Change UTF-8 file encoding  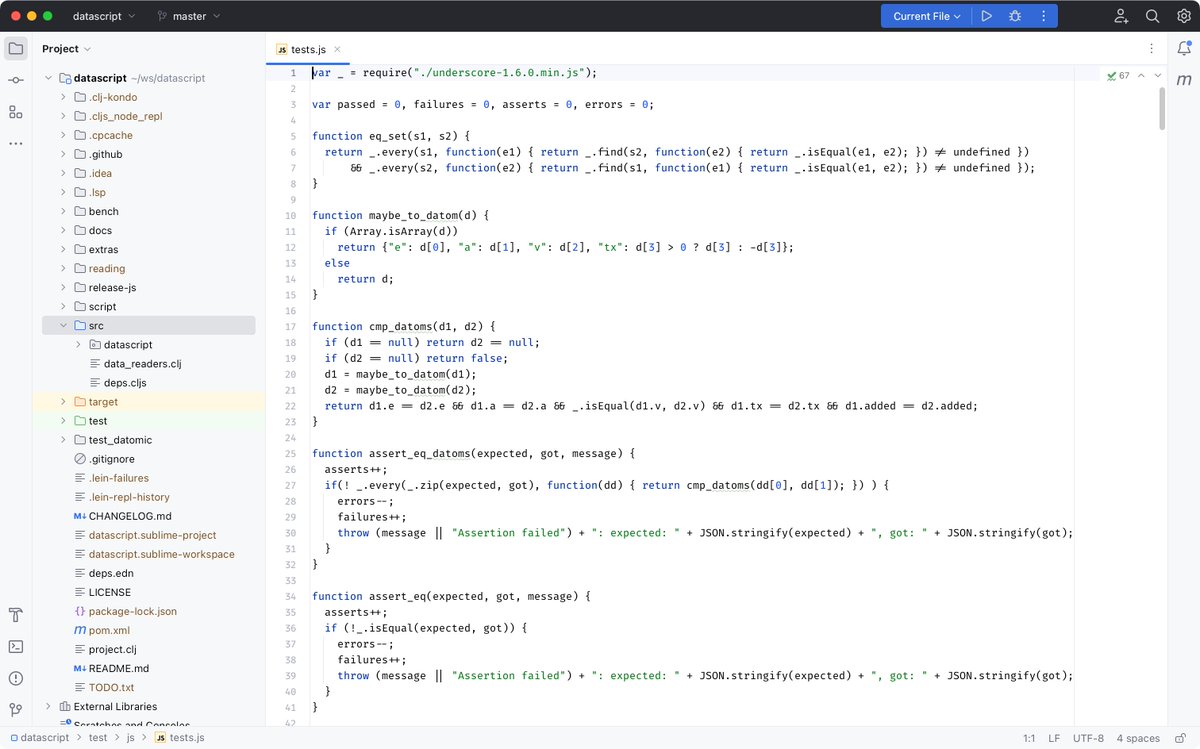coord(1088,738)
